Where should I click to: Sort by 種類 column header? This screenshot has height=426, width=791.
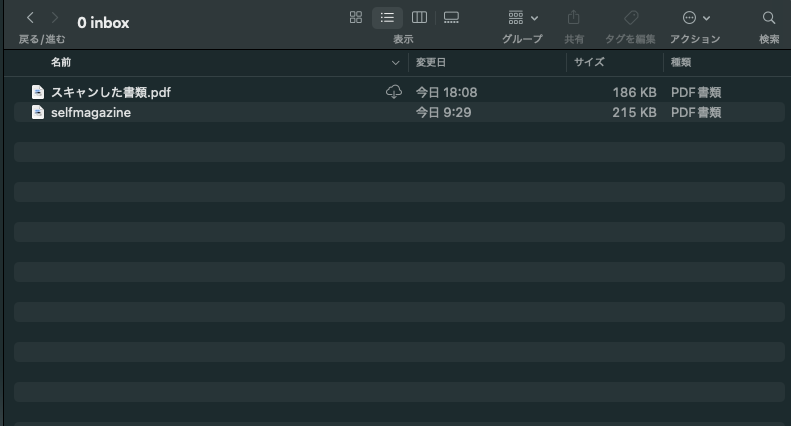click(680, 62)
